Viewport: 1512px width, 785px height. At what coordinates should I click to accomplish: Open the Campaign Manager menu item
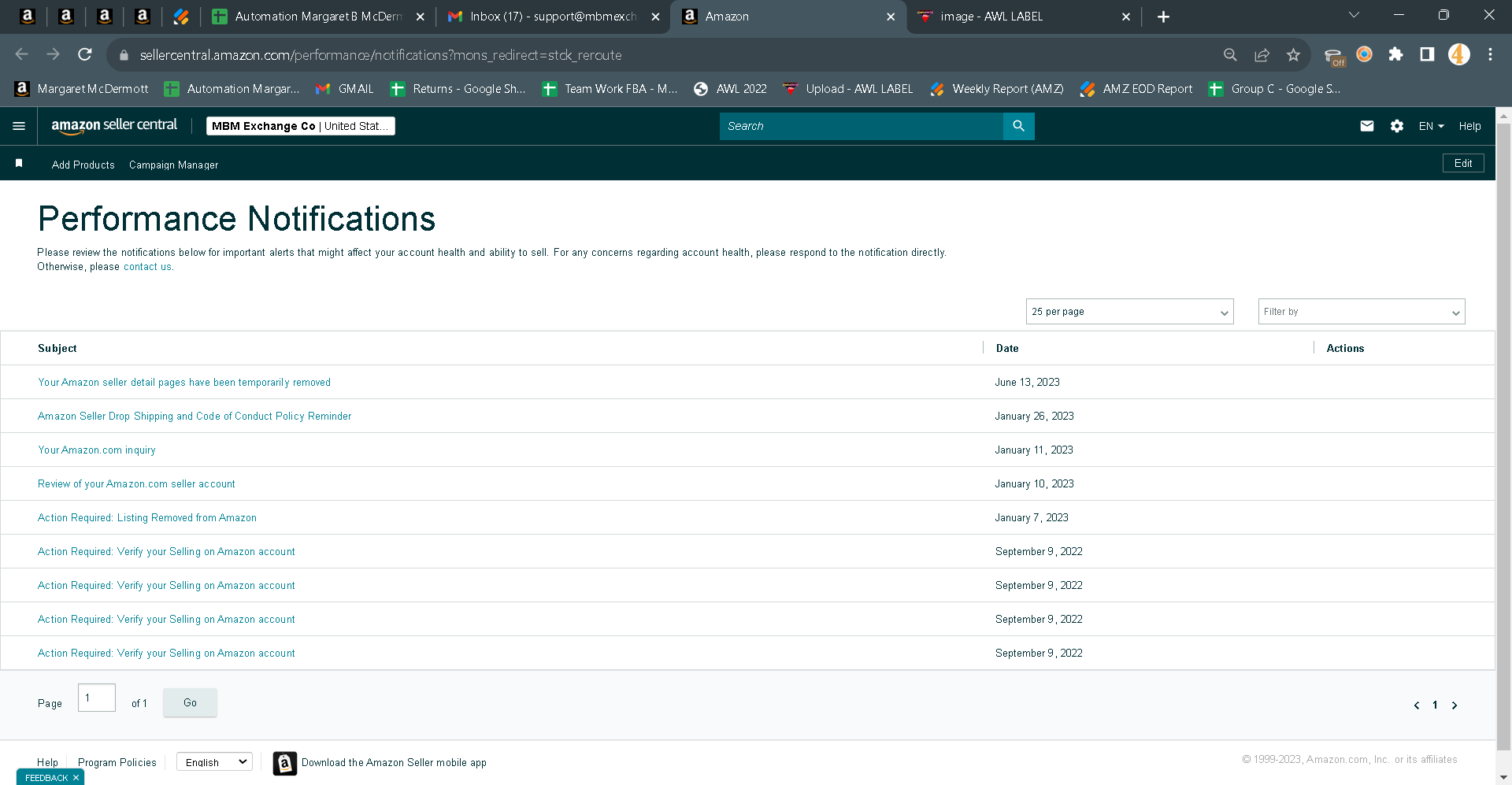174,165
